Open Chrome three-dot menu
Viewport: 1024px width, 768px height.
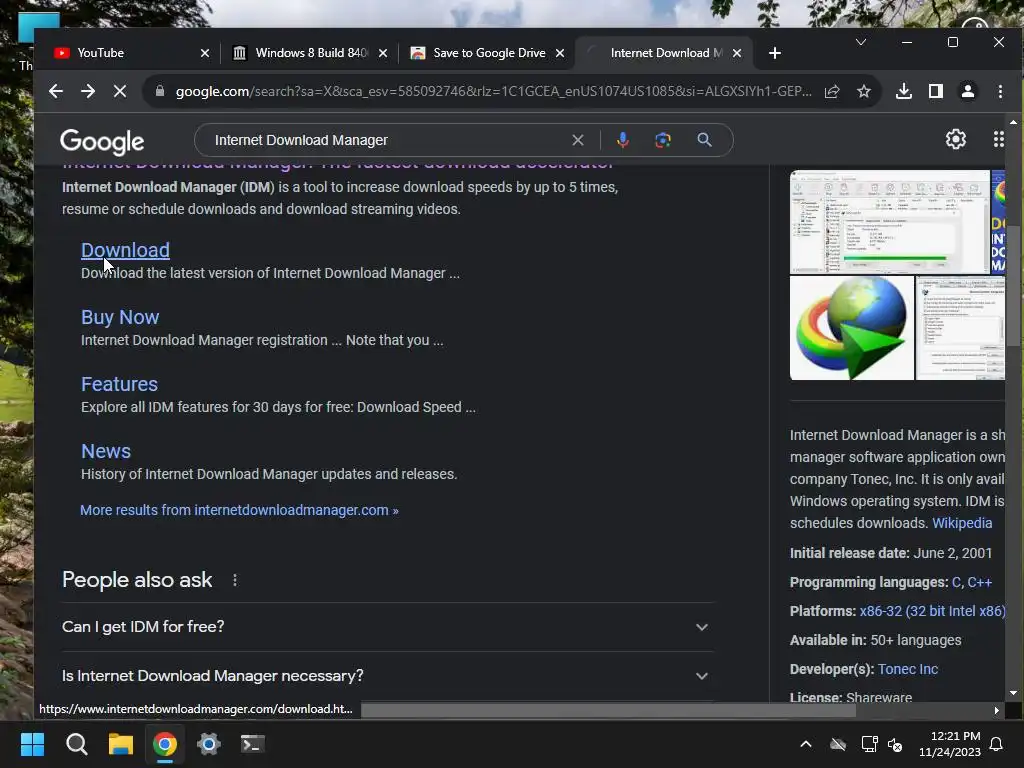[x=1000, y=91]
